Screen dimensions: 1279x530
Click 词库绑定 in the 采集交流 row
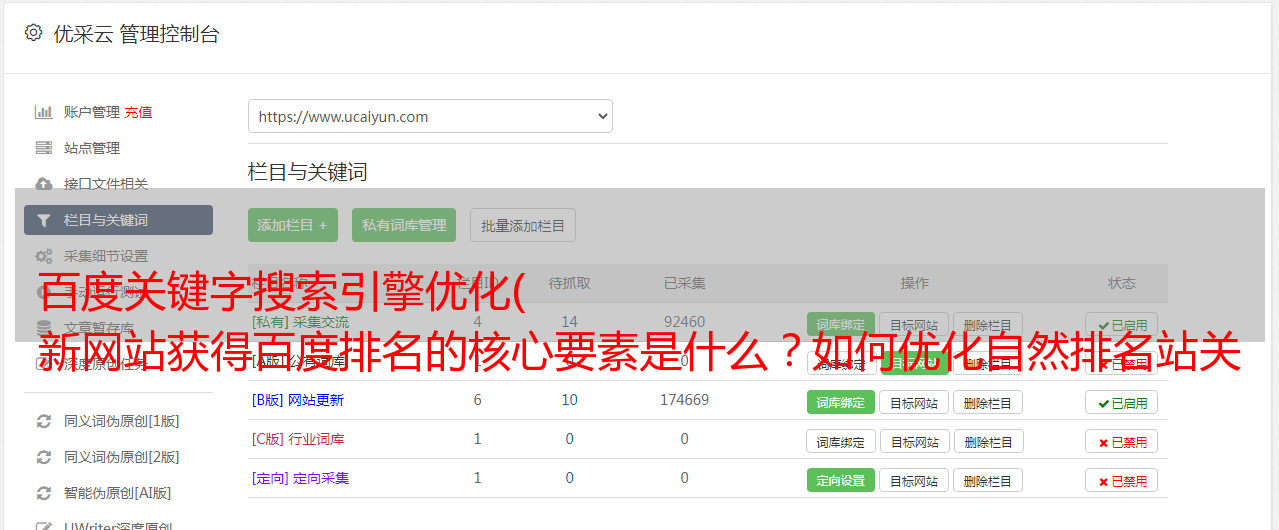tap(840, 324)
